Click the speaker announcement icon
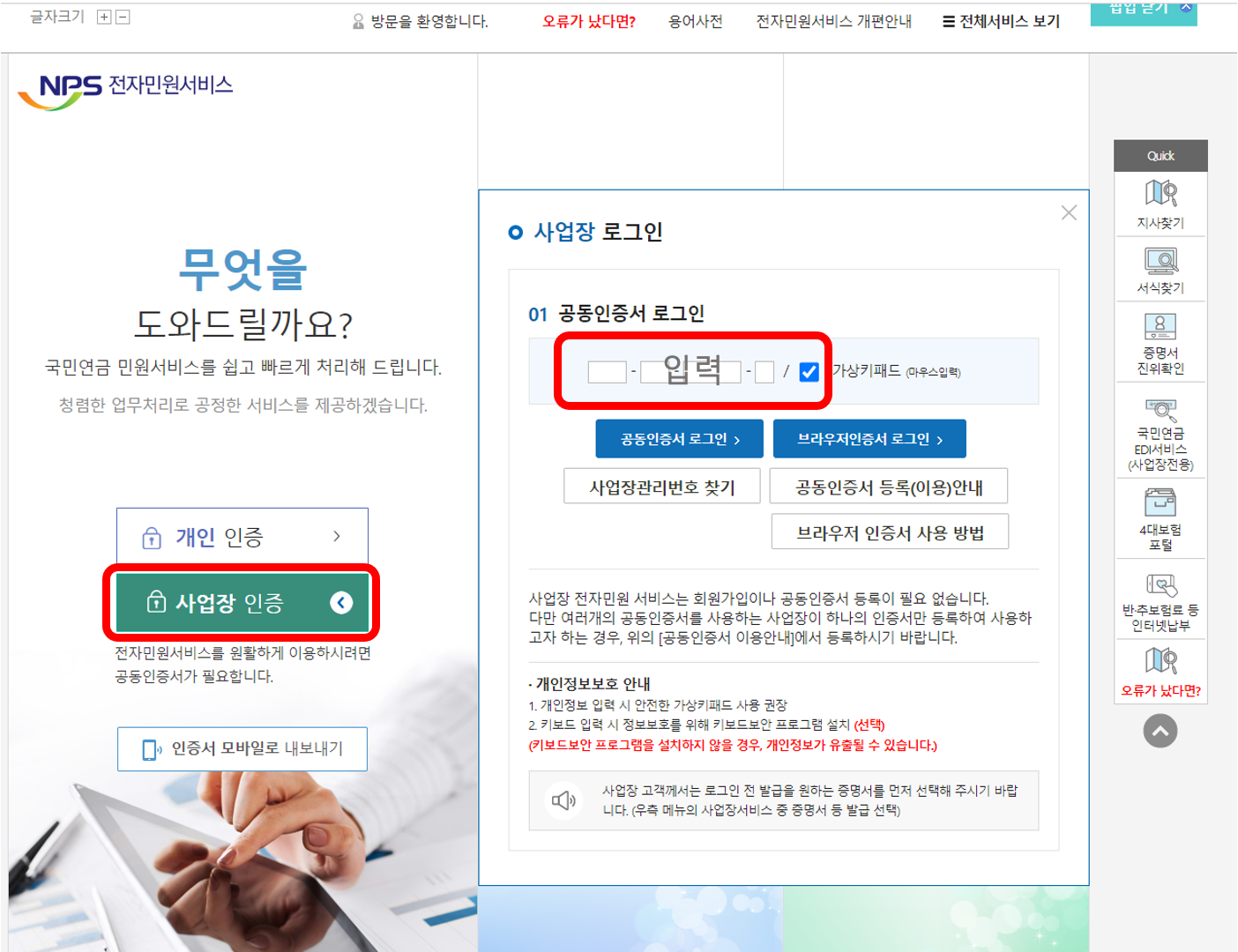This screenshot has height=952, width=1238. (x=564, y=800)
